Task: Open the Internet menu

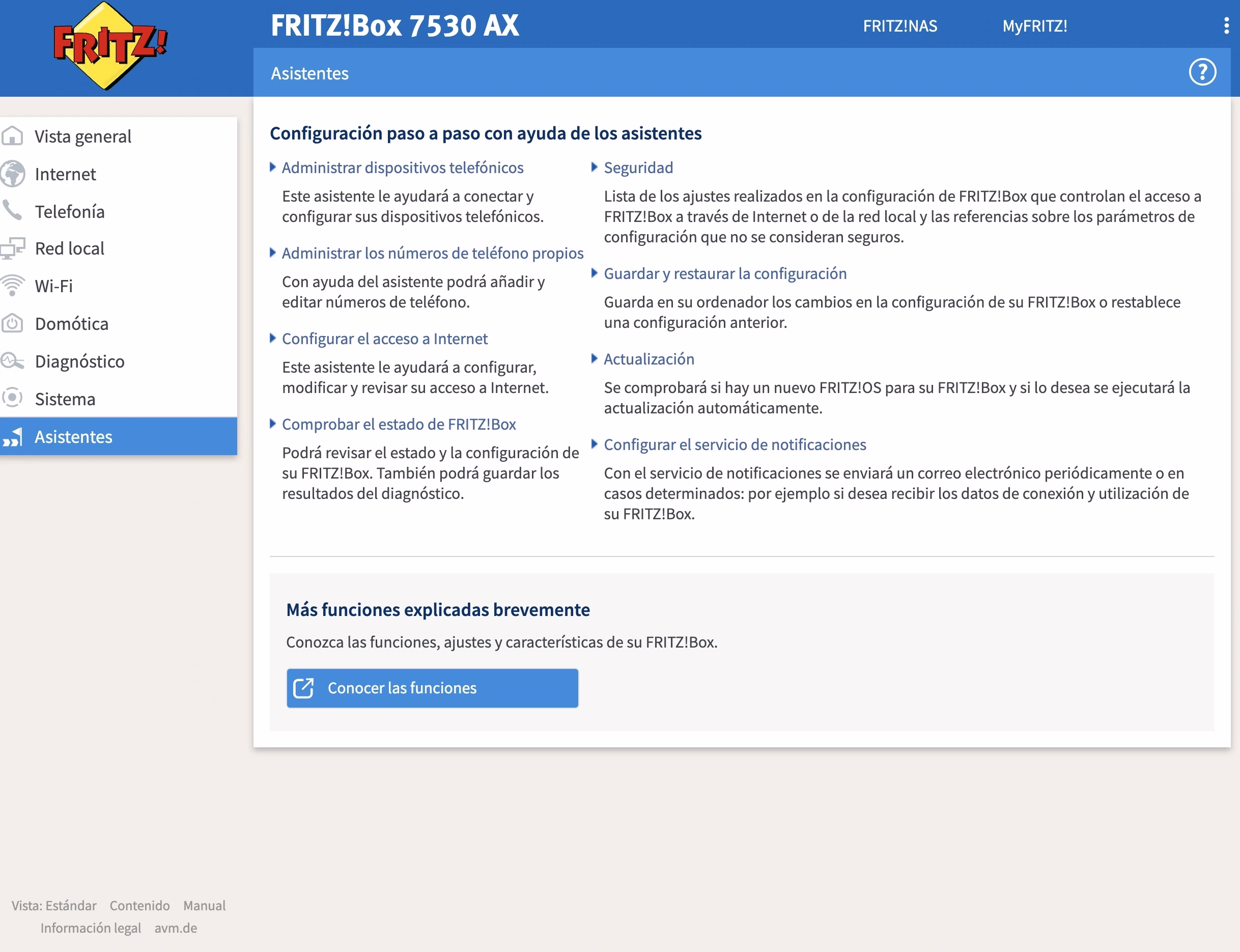Action: (x=119, y=174)
